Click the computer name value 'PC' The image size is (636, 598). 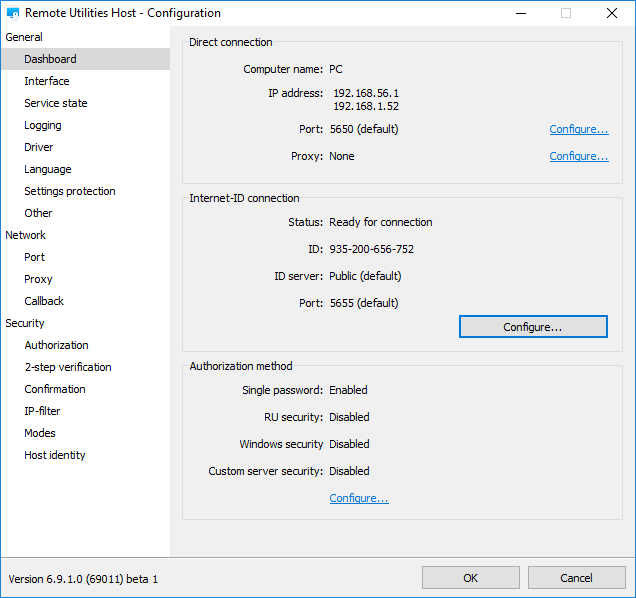pyautogui.click(x=335, y=69)
